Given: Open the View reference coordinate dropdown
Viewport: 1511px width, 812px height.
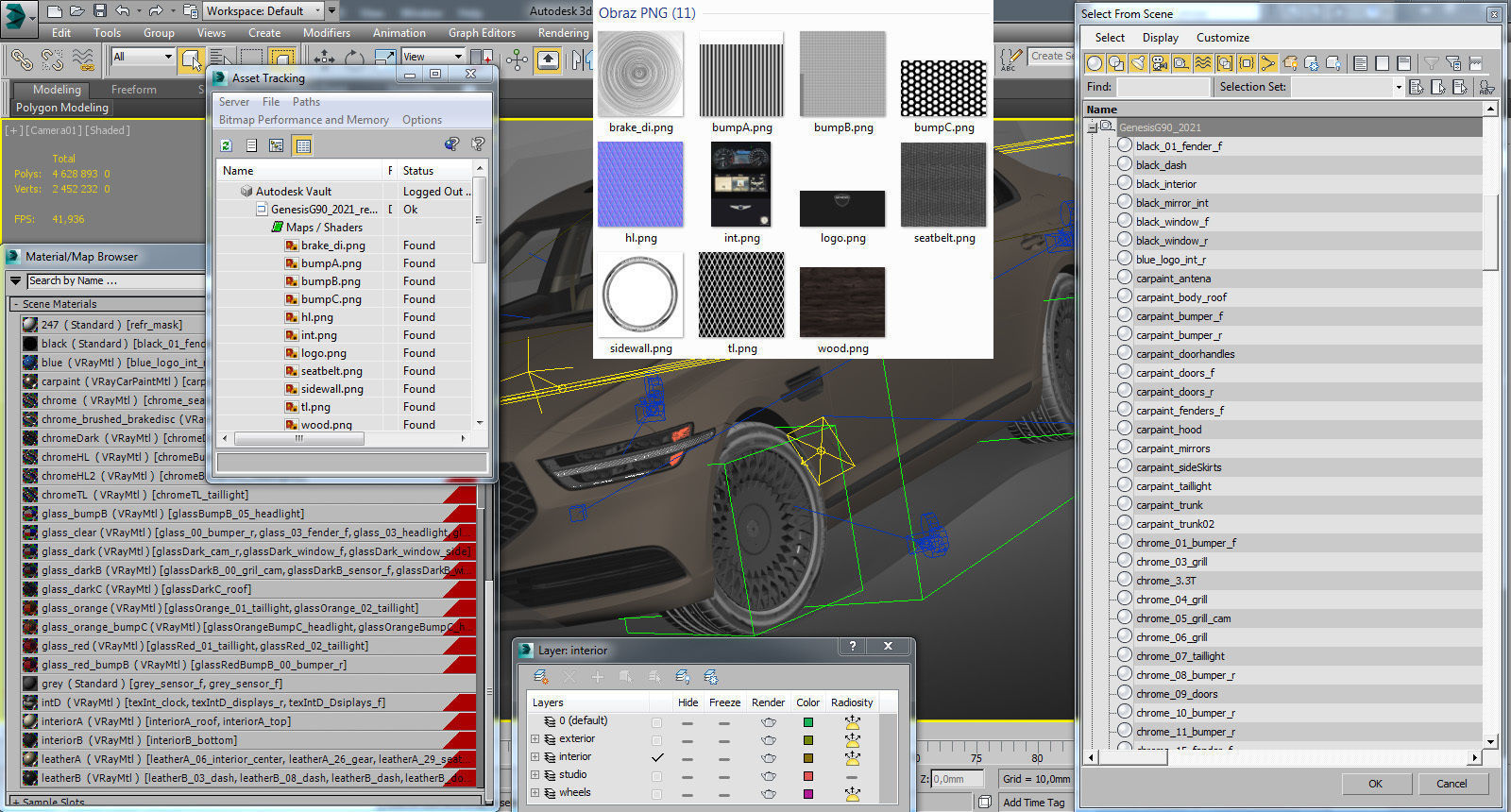Looking at the screenshot, I should tap(433, 57).
